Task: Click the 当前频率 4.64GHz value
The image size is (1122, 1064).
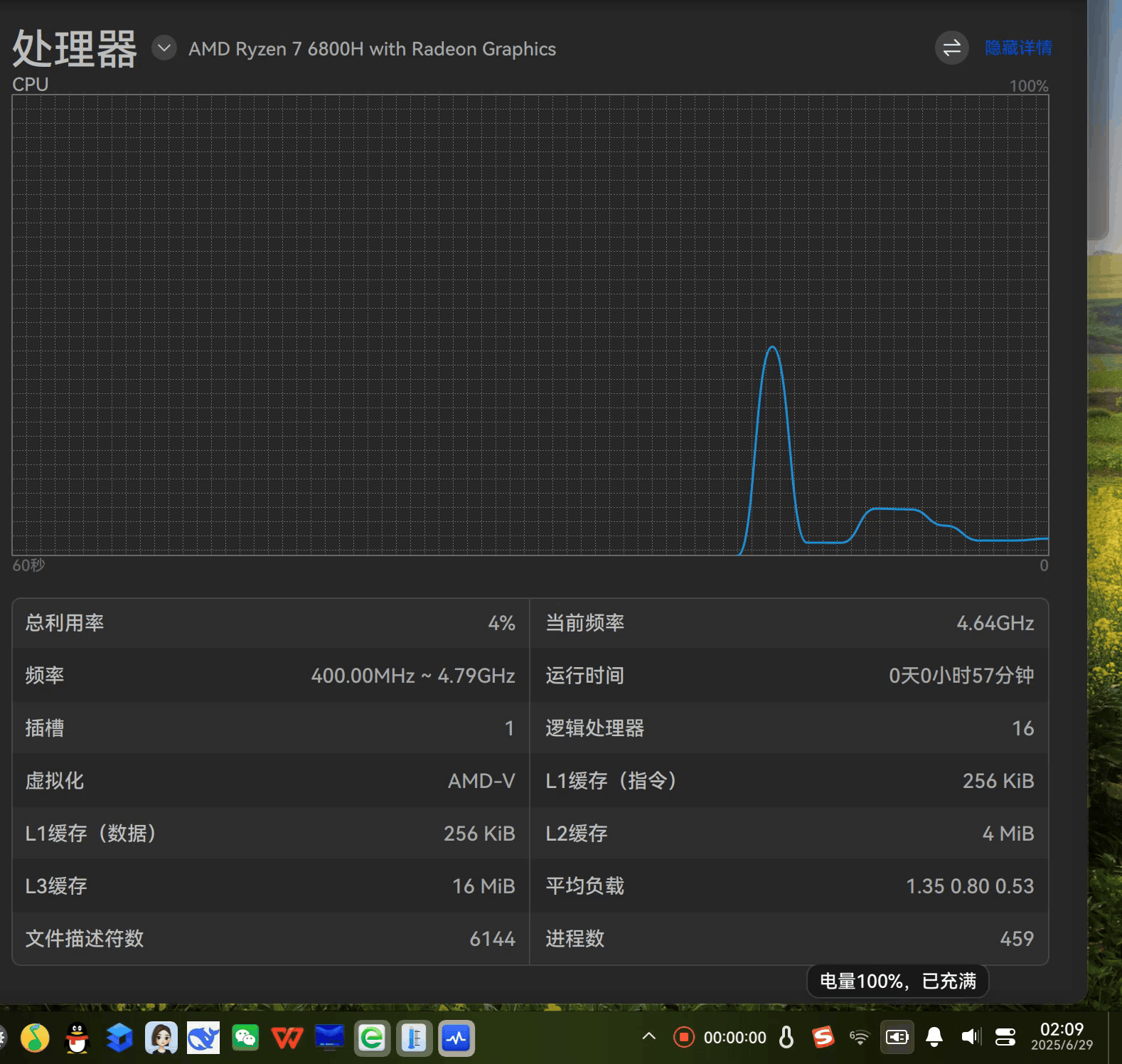Action: (995, 623)
